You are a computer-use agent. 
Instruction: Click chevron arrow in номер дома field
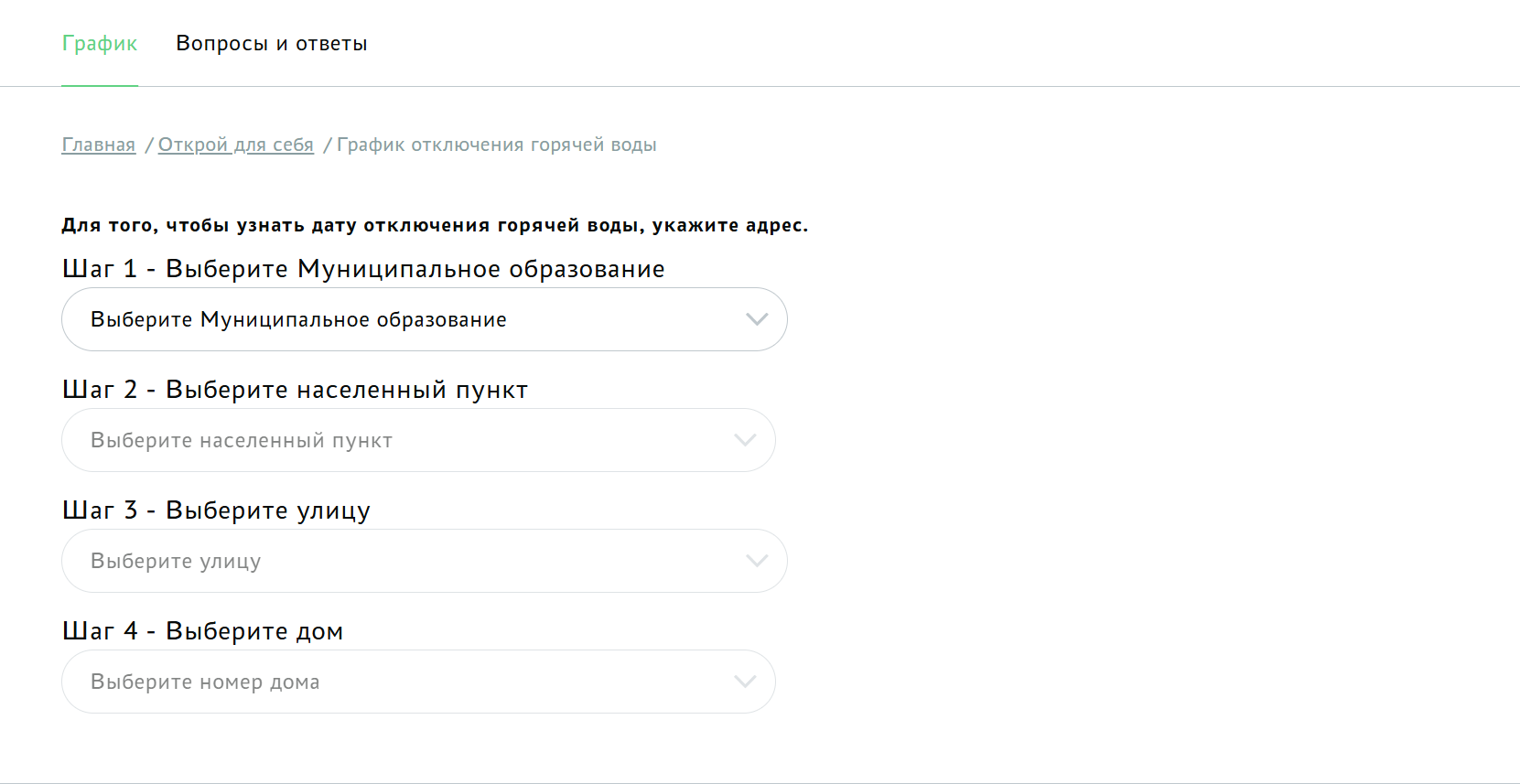745,682
